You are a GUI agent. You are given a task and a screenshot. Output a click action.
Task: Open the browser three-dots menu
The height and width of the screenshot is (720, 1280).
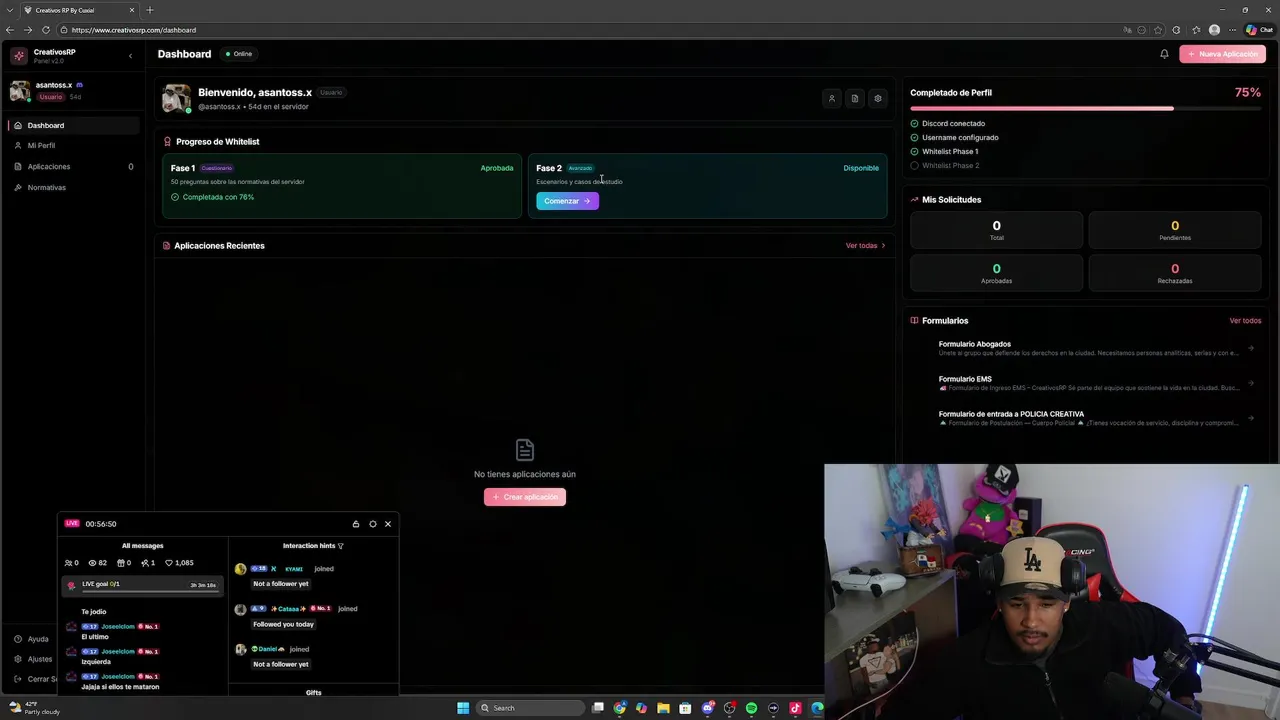click(1232, 30)
